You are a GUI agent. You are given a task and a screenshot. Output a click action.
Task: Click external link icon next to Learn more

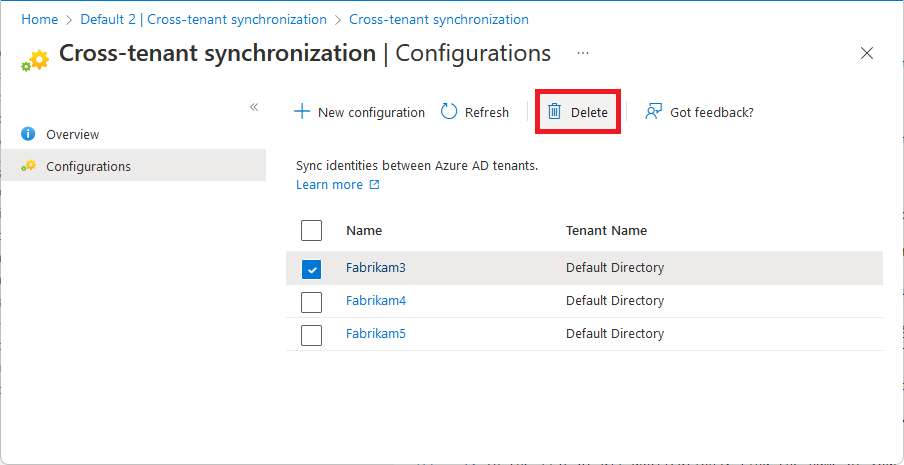(374, 185)
